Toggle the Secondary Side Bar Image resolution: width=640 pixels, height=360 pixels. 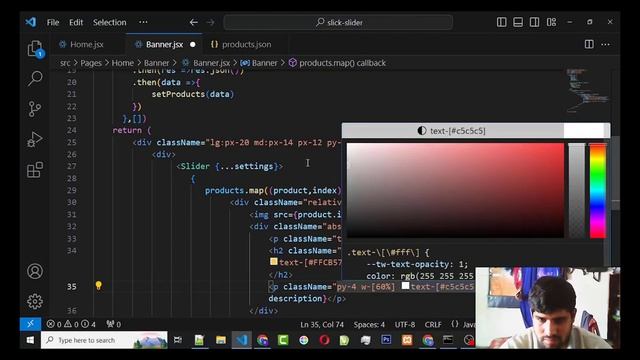[534, 22]
